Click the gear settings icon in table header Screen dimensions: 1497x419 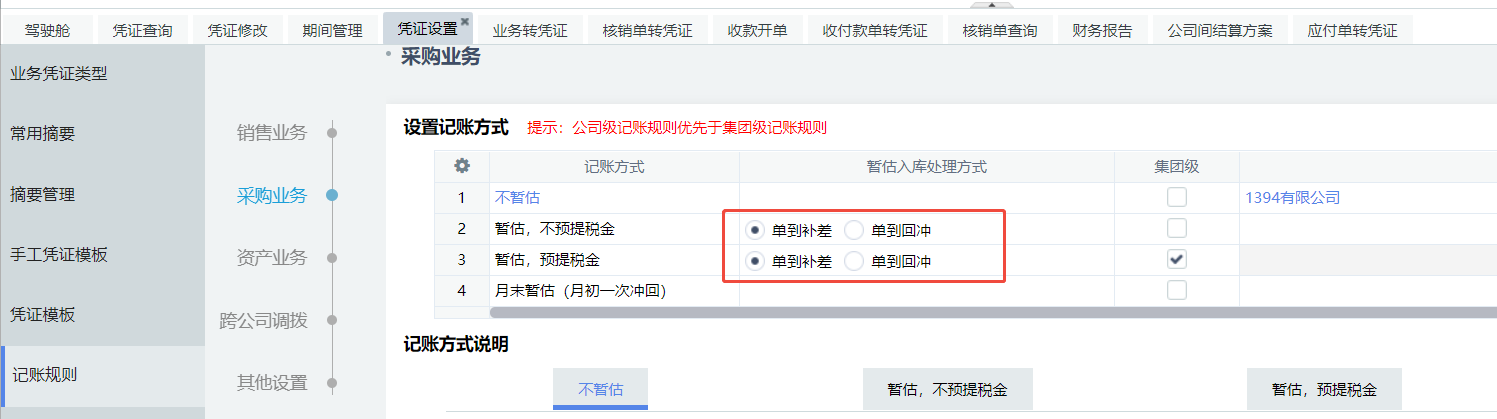[462, 167]
